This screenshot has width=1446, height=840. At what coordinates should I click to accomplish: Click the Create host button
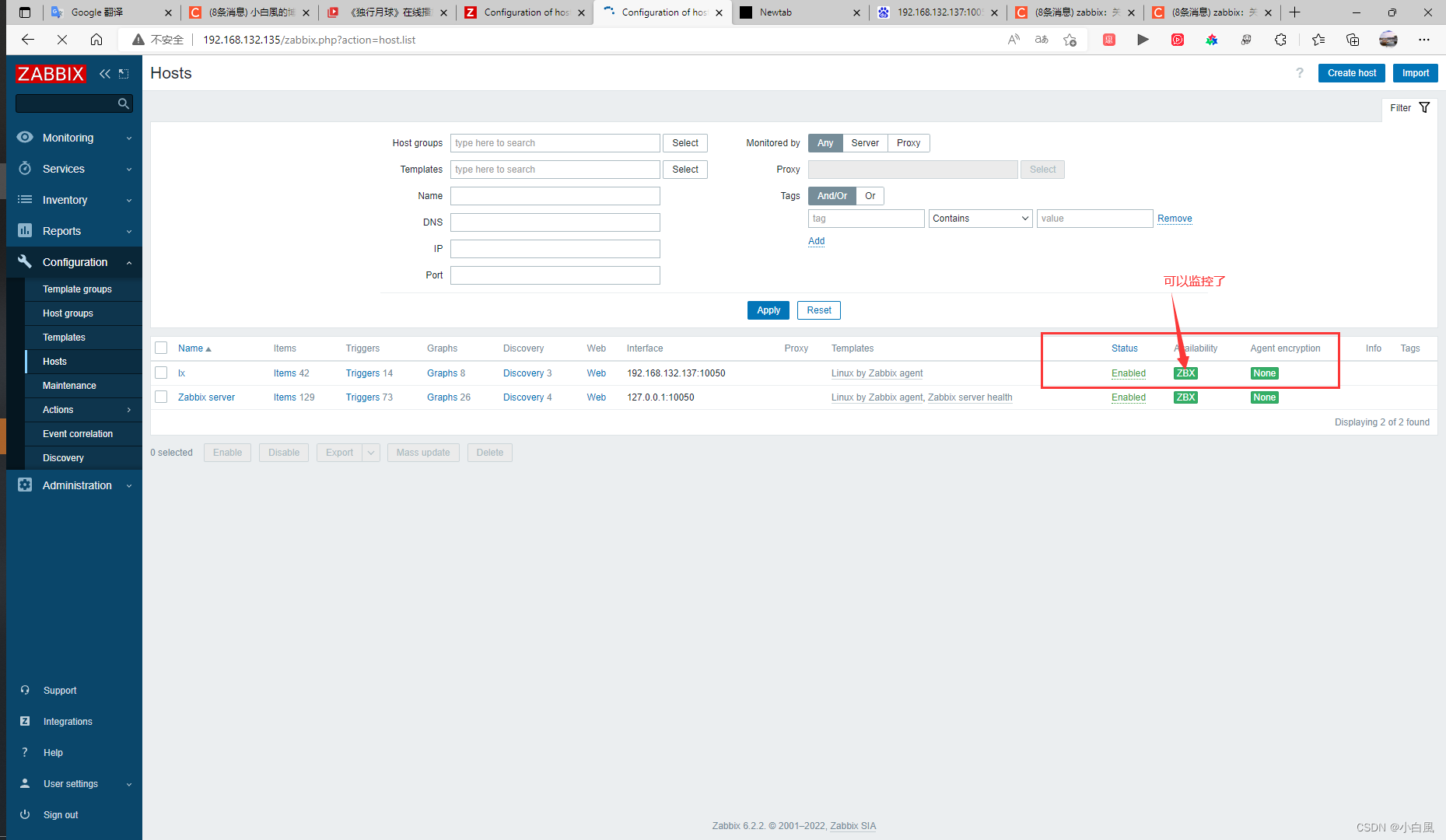pos(1352,73)
